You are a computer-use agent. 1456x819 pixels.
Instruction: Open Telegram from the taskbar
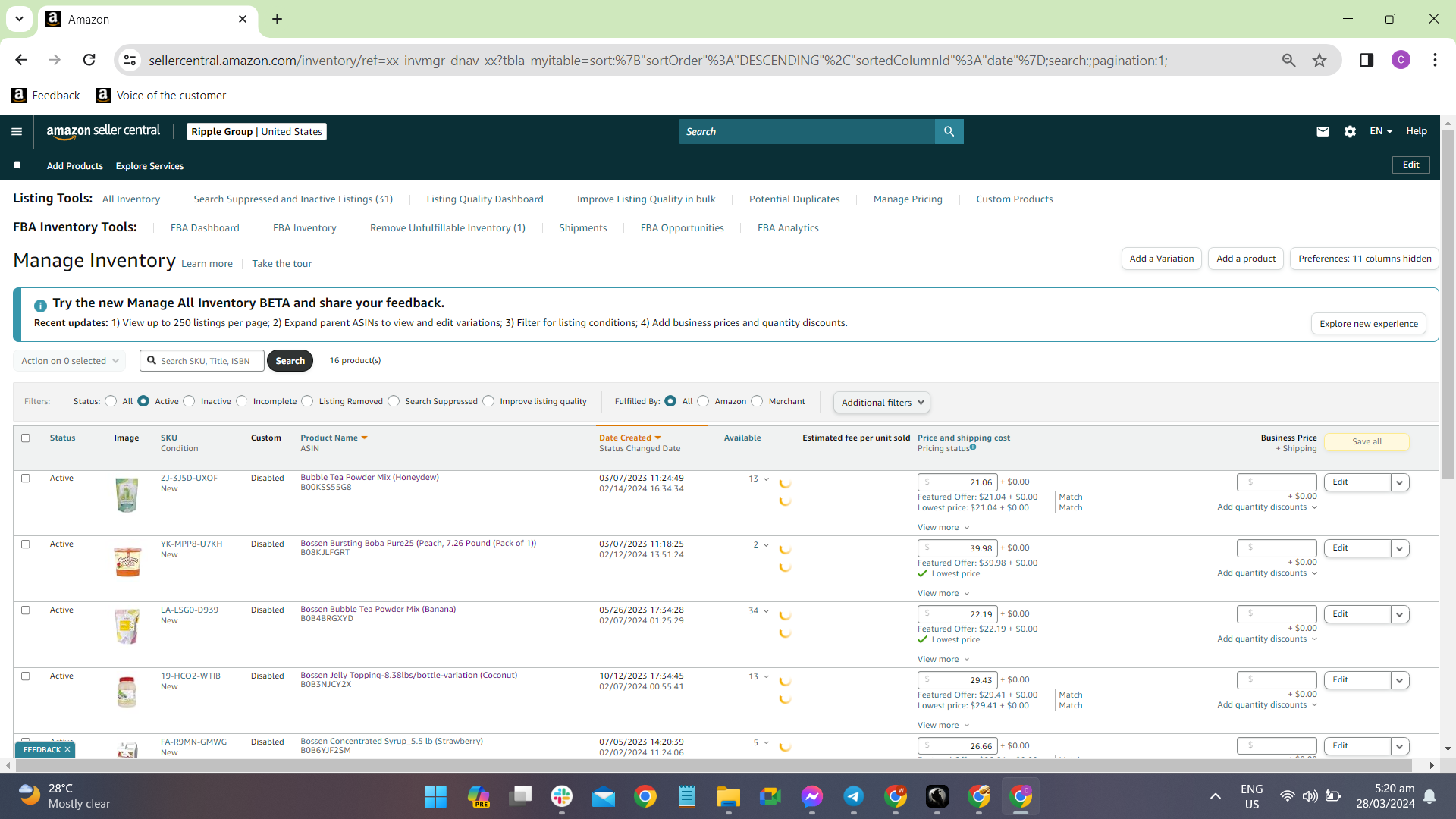pyautogui.click(x=854, y=796)
